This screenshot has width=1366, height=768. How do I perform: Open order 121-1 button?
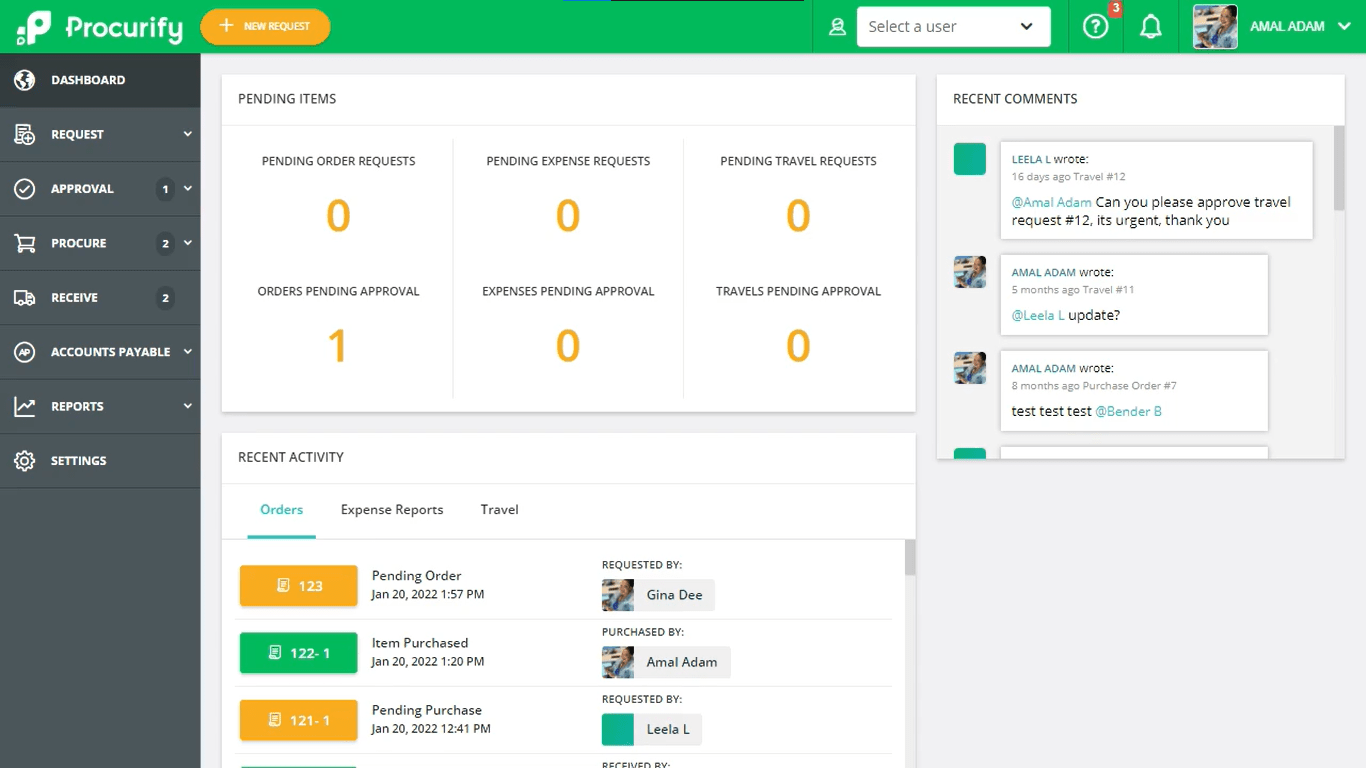tap(298, 720)
